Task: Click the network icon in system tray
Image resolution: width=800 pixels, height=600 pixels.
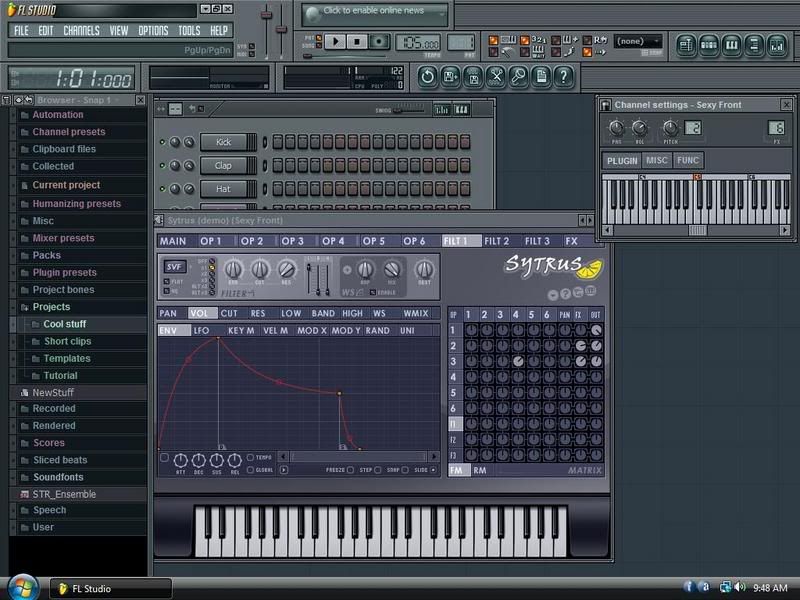Action: [725, 587]
